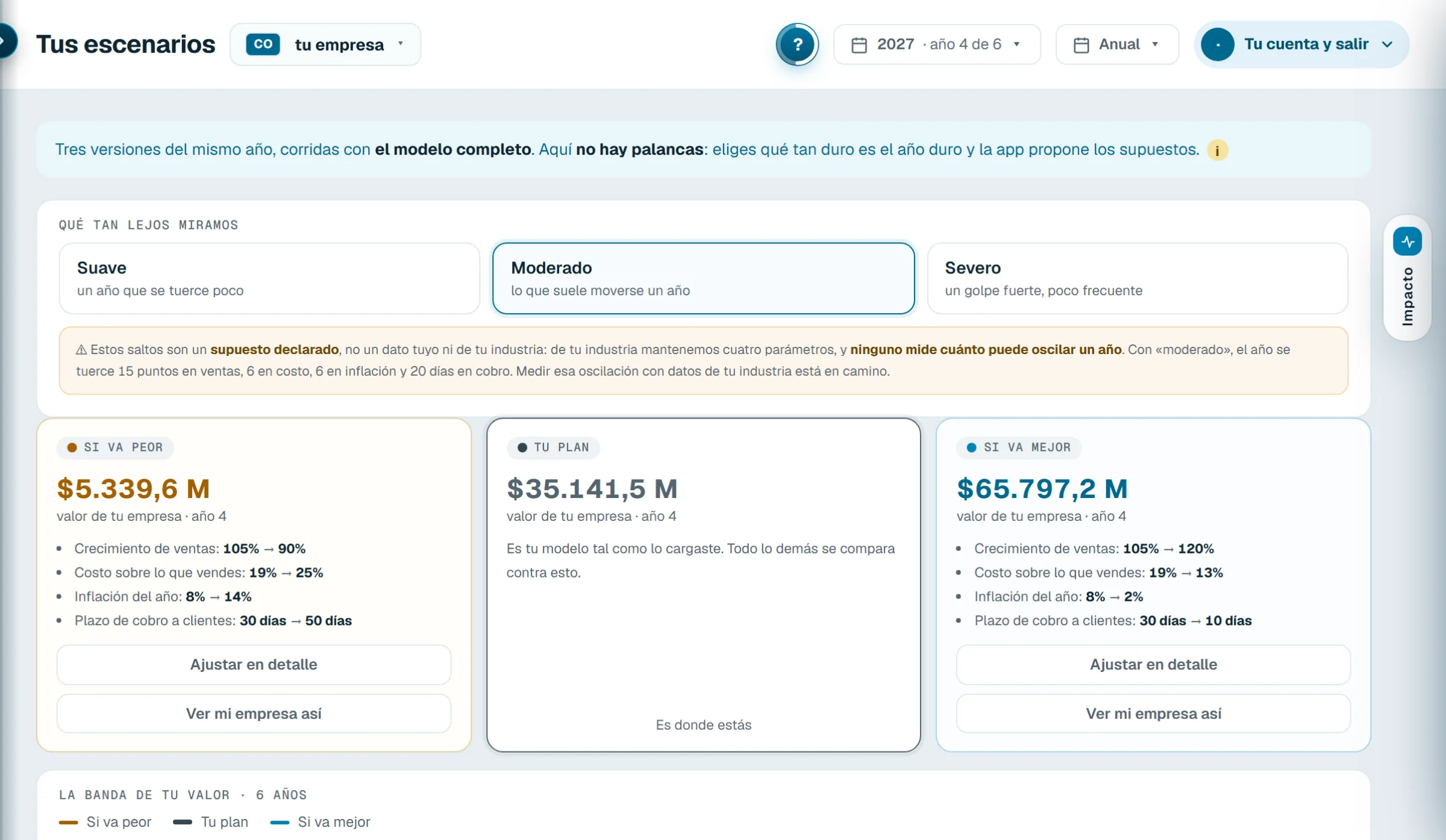Image resolution: width=1446 pixels, height=840 pixels.
Task: Select the Suave severity option
Action: (269, 278)
